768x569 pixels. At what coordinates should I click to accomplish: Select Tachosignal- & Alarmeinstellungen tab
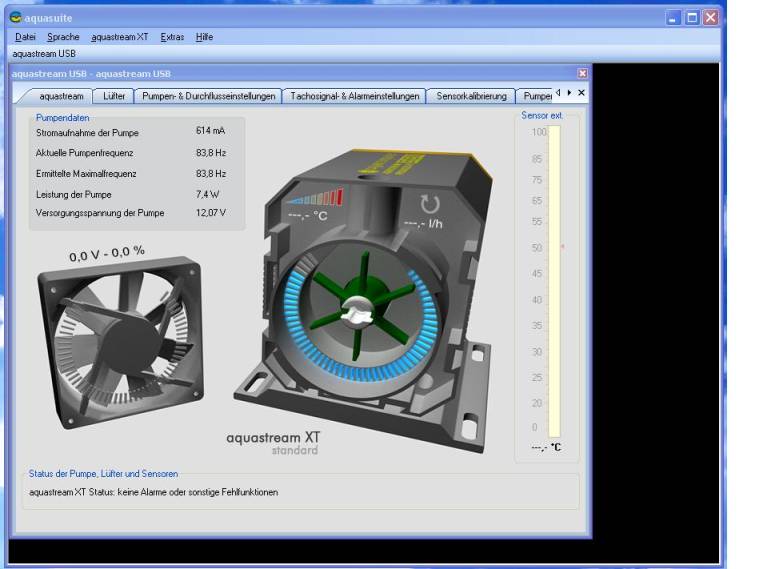click(x=354, y=96)
